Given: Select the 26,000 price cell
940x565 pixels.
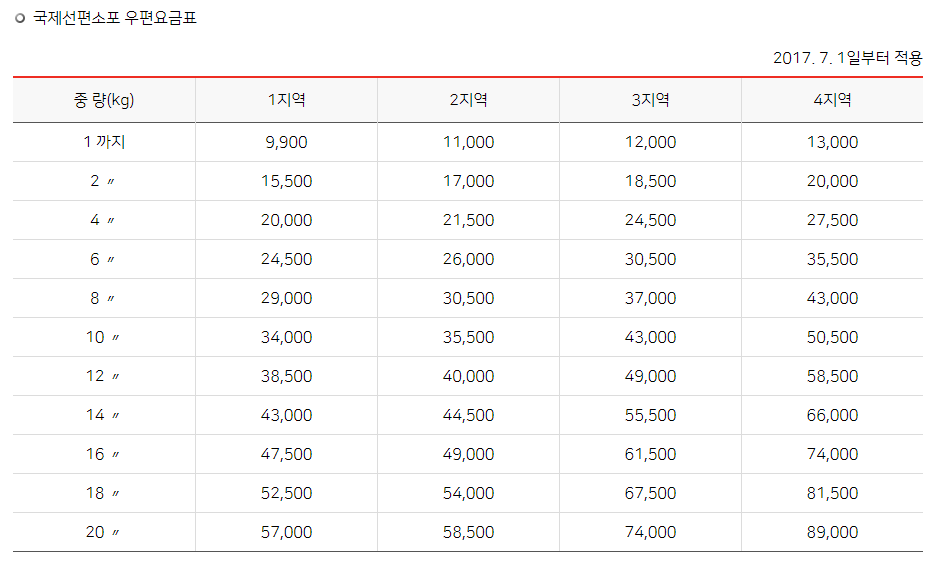Looking at the screenshot, I should point(468,259).
